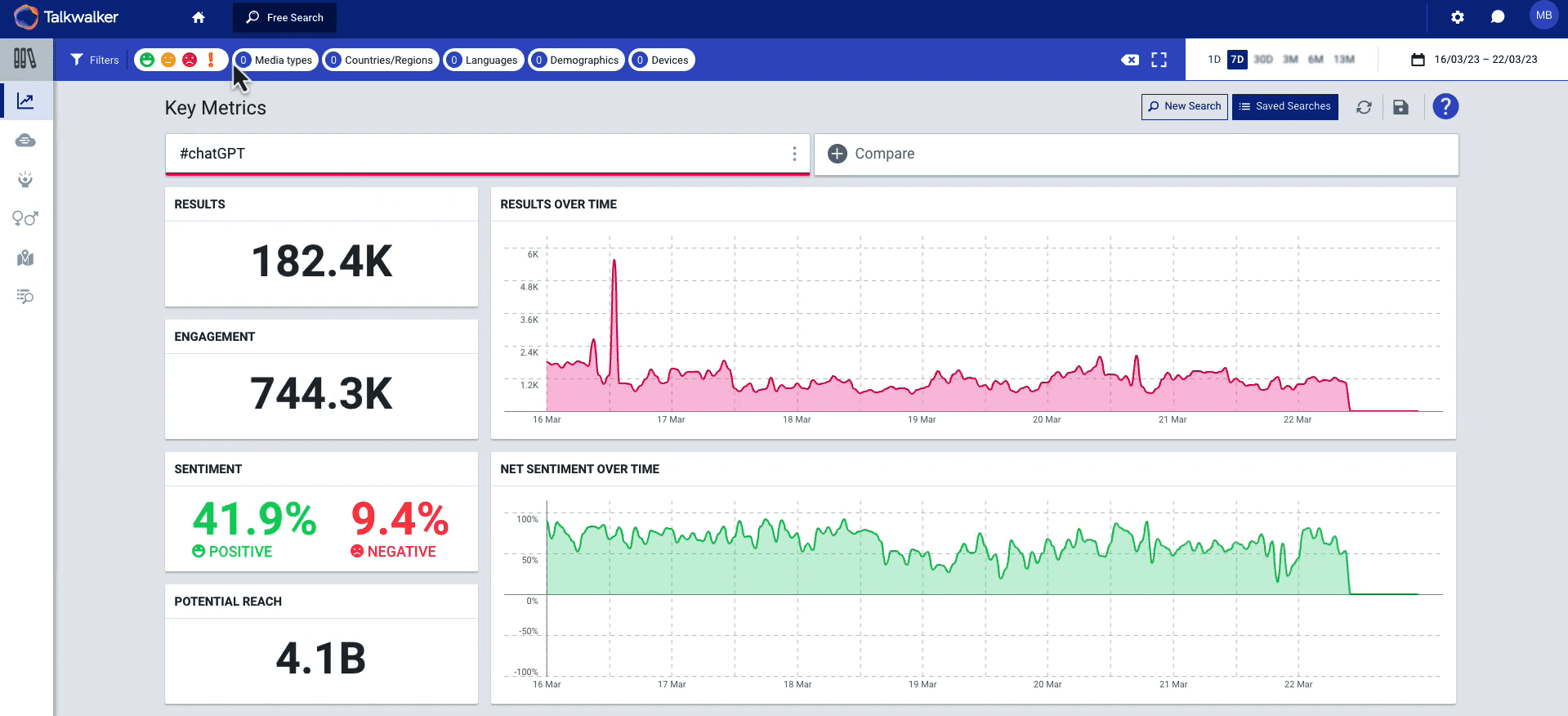Open the settings gear icon

coord(1457,17)
